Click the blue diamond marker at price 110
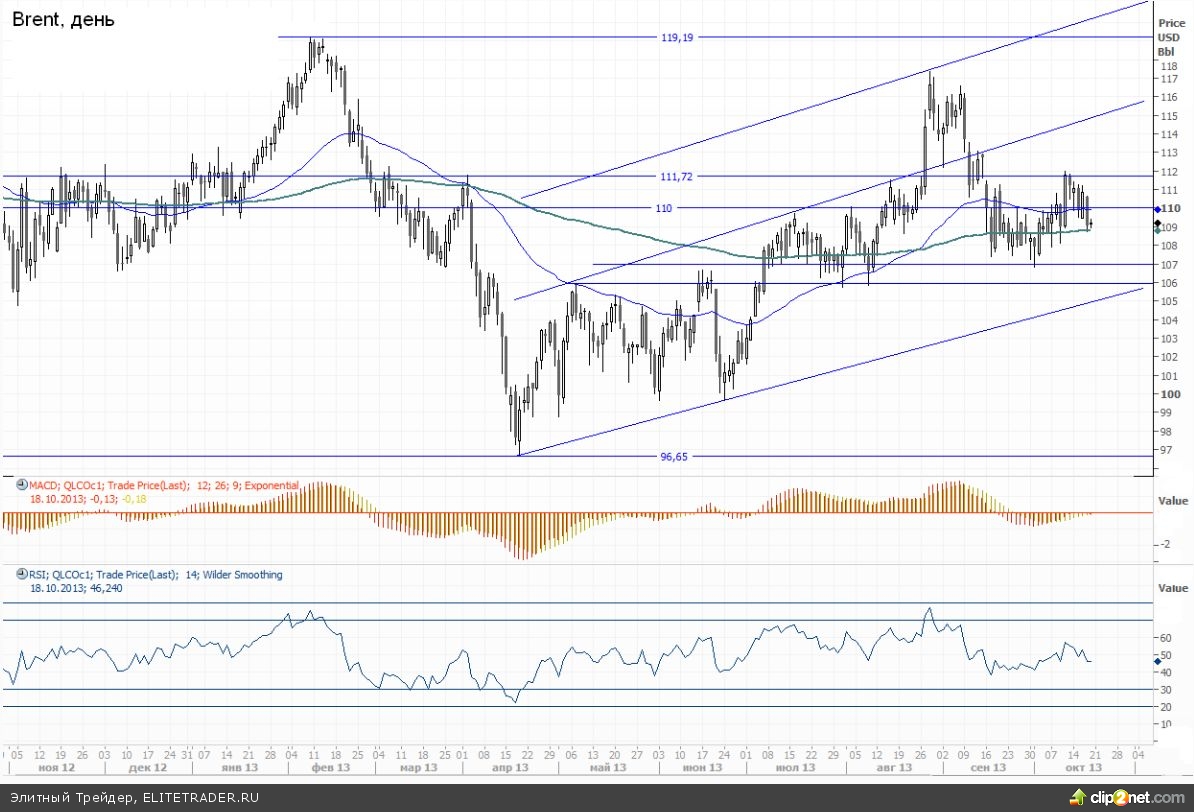1194x812 pixels. pyautogui.click(x=1156, y=208)
